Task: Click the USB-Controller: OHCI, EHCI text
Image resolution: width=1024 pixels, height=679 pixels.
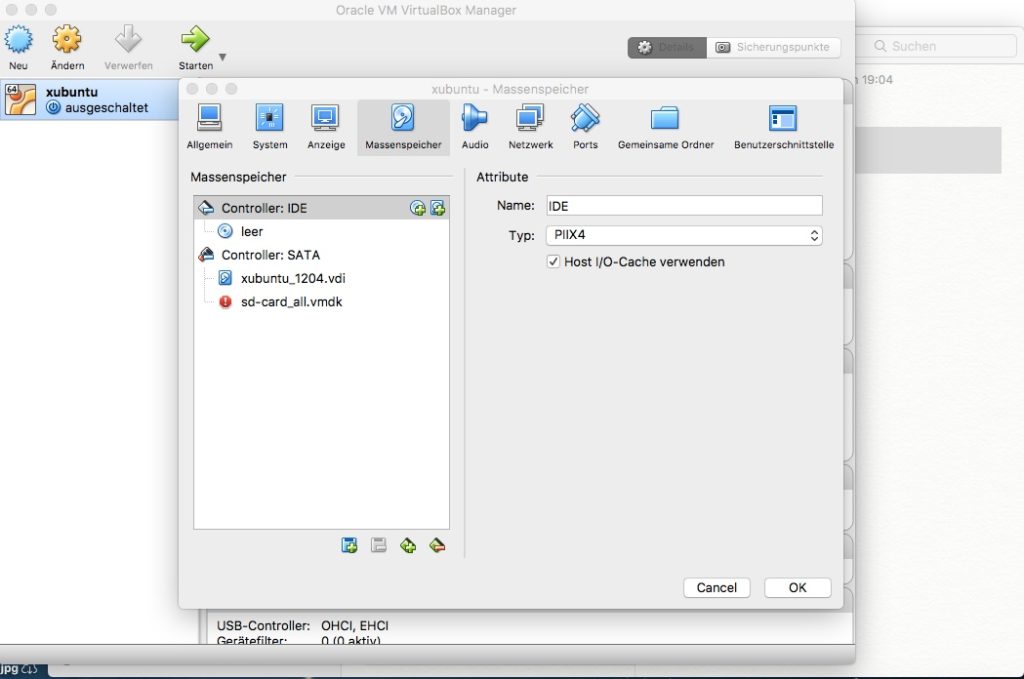Action: coord(302,625)
